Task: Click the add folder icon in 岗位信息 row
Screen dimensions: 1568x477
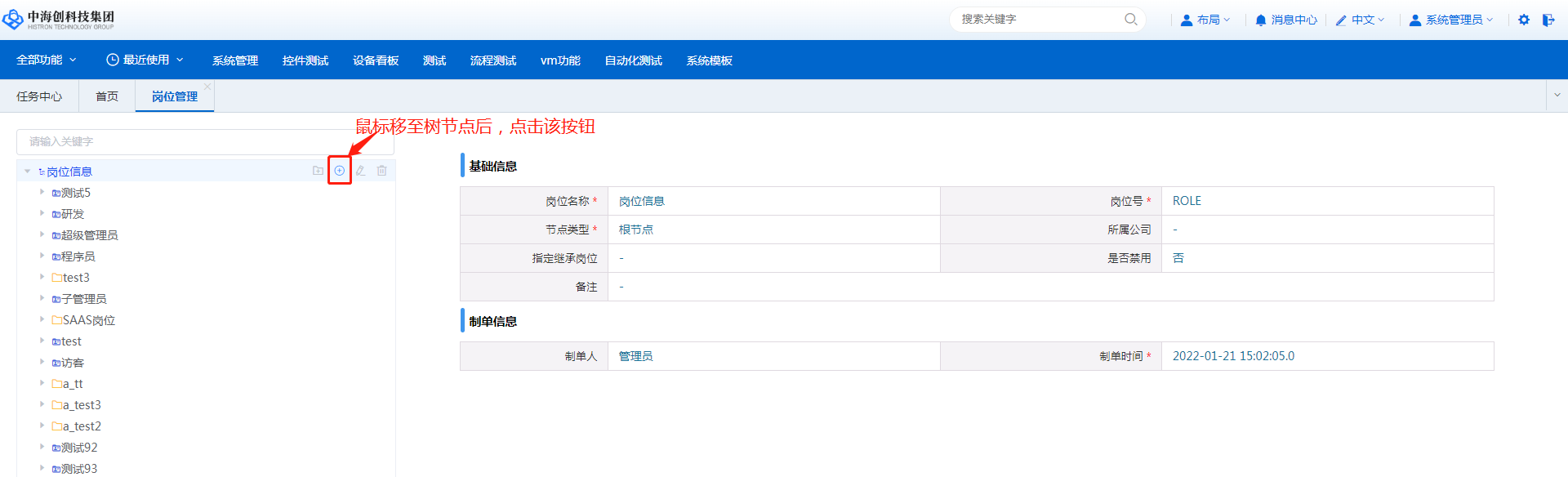Action: pos(318,171)
